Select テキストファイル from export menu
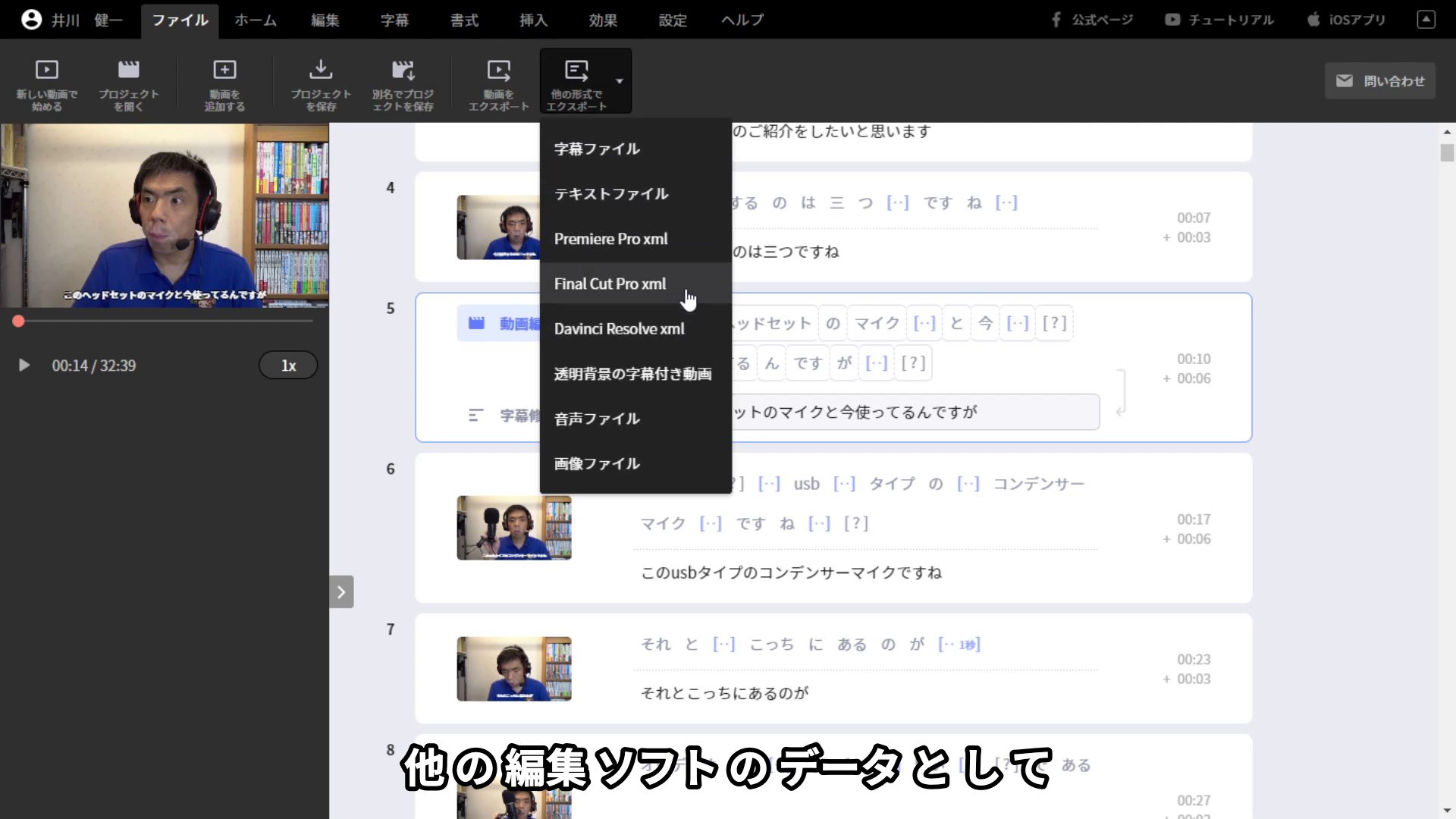The height and width of the screenshot is (819, 1456). [x=635, y=194]
